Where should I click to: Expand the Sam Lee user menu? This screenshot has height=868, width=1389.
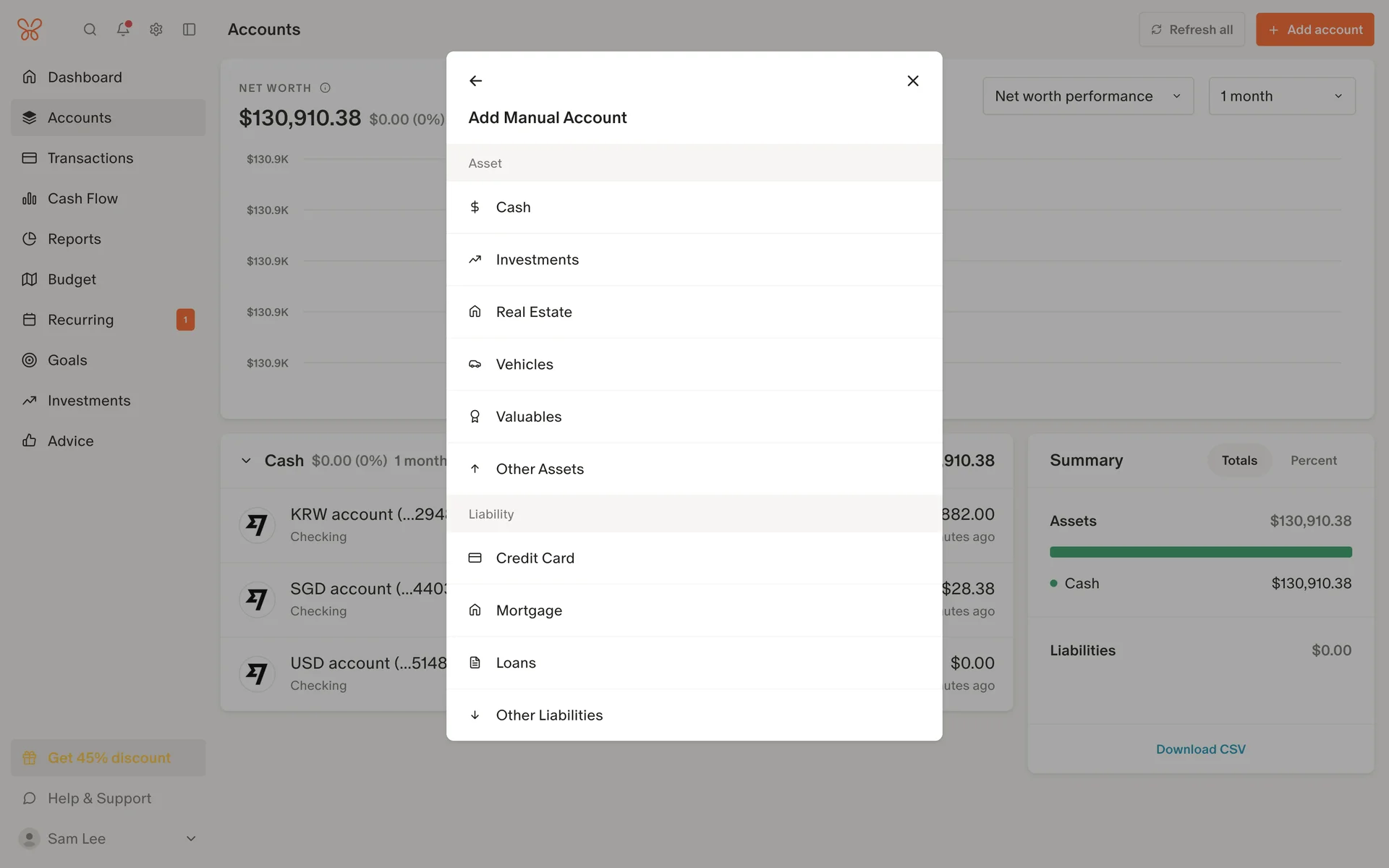click(191, 838)
